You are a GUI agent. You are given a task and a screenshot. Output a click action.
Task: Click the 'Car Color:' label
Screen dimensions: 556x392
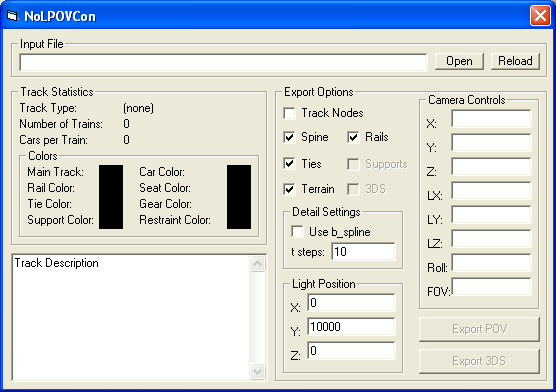pyautogui.click(x=162, y=172)
